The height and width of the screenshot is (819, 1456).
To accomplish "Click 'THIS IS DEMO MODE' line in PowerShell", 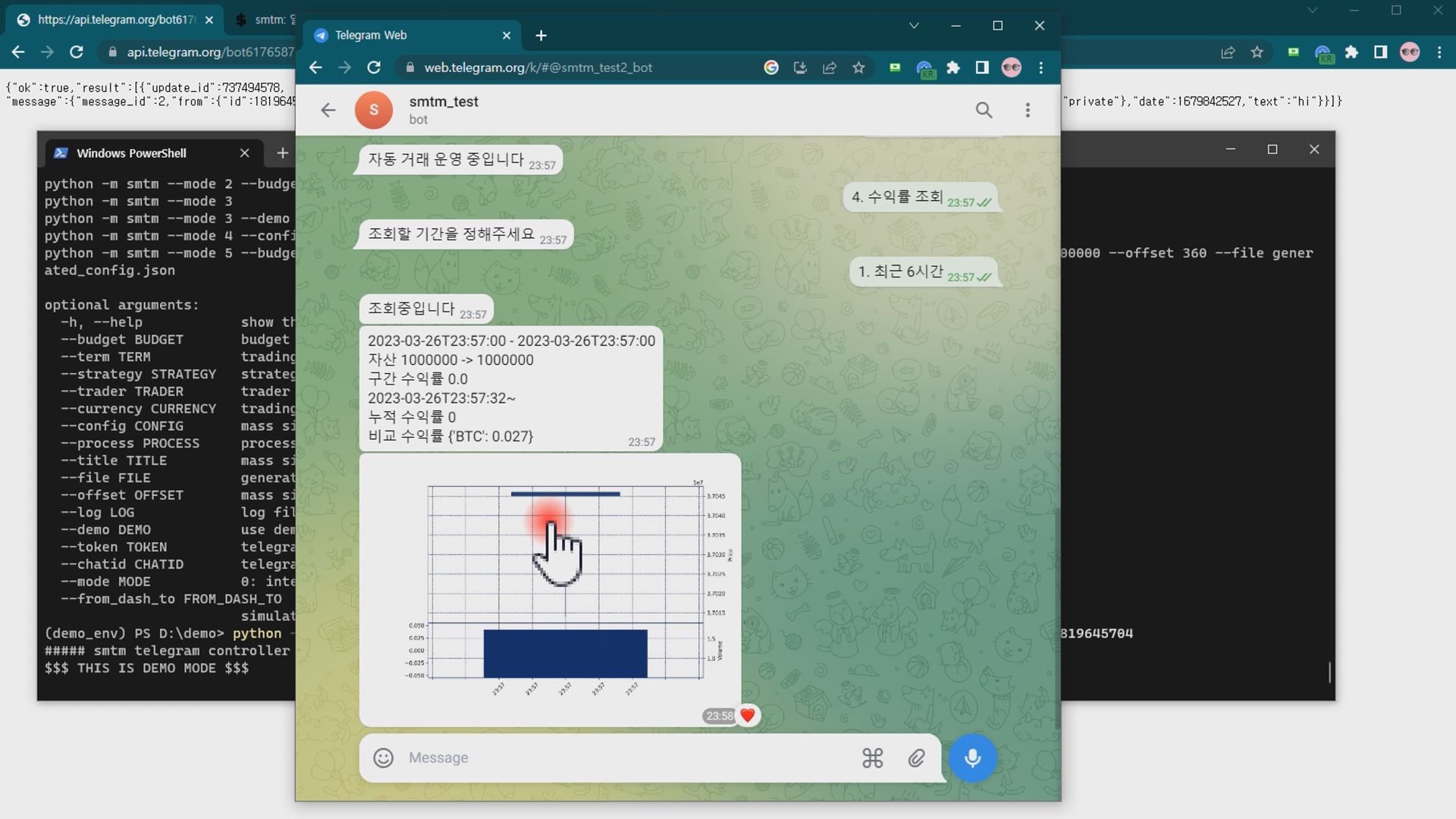I will tap(146, 668).
